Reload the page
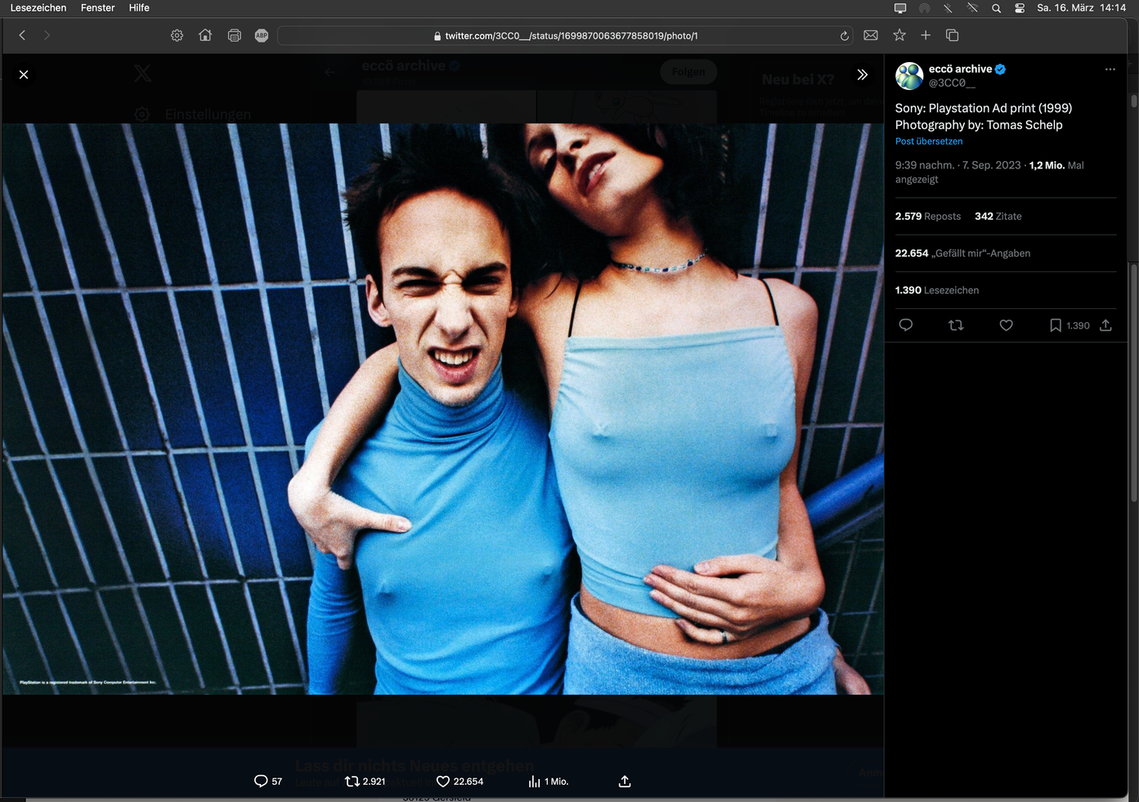The height and width of the screenshot is (802, 1139). pos(844,36)
